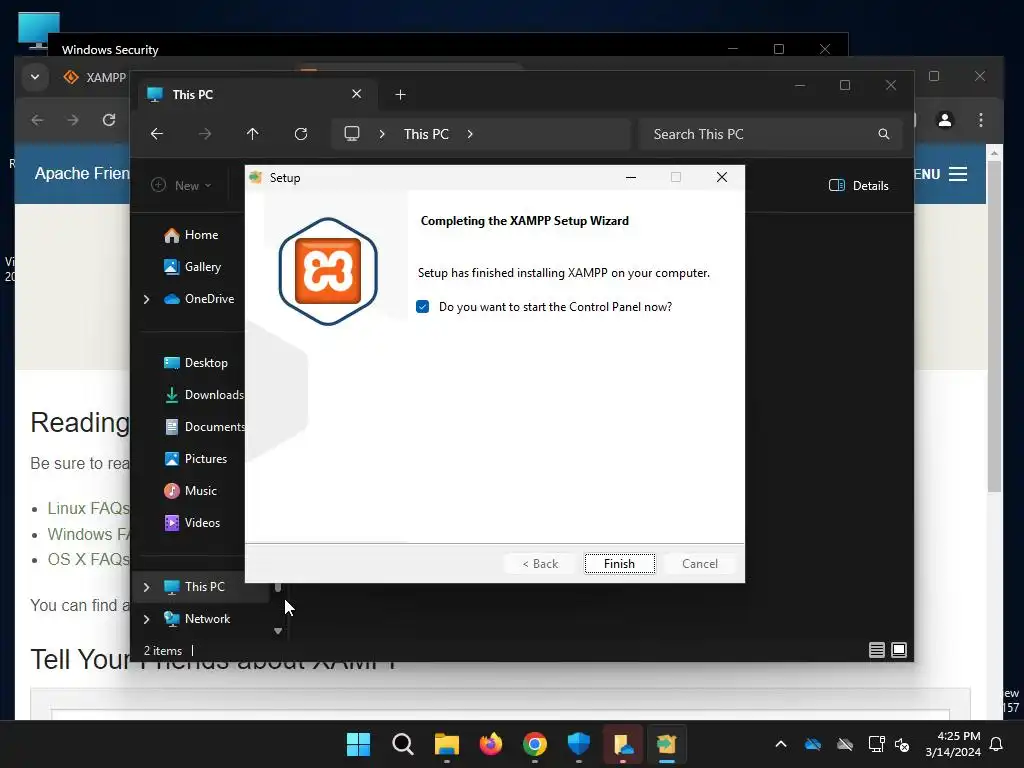Click the OS X FAQs link
Screen dimensions: 1024x768
[x=89, y=560]
